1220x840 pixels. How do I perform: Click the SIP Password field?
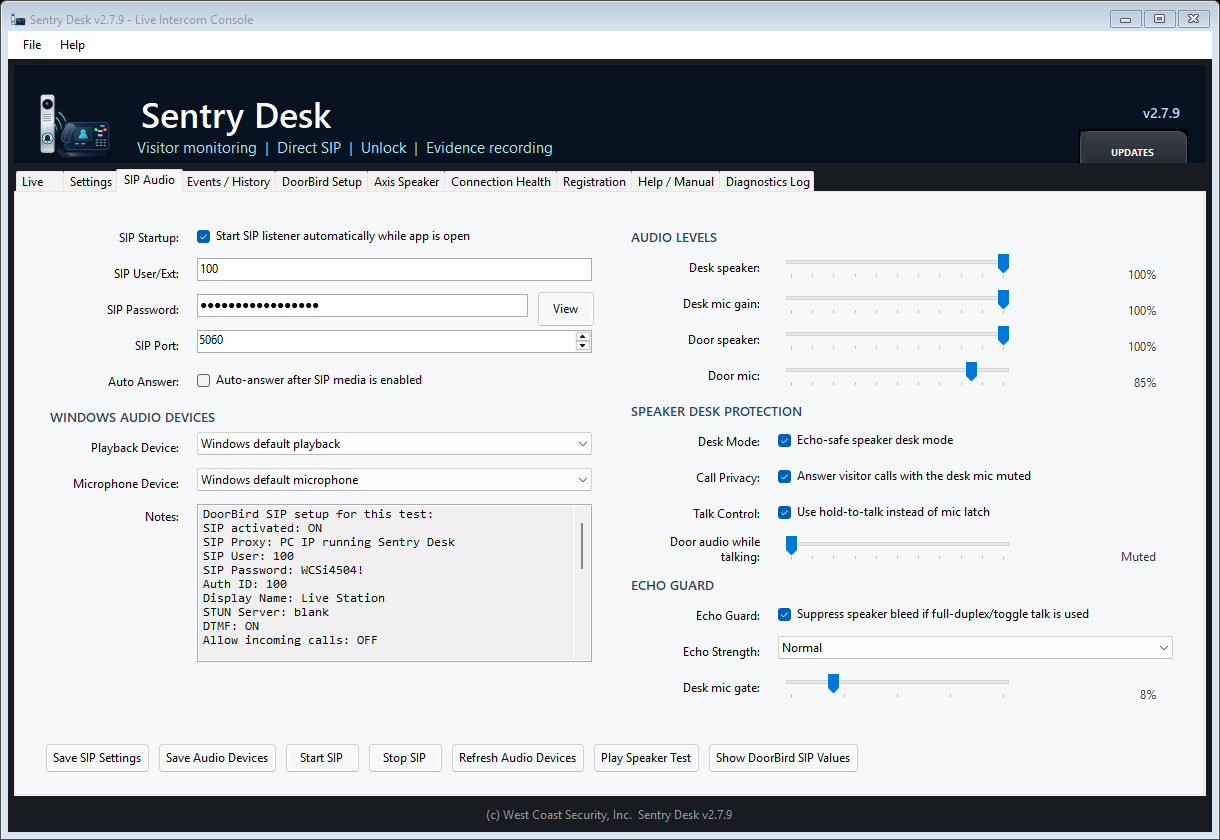click(x=362, y=305)
